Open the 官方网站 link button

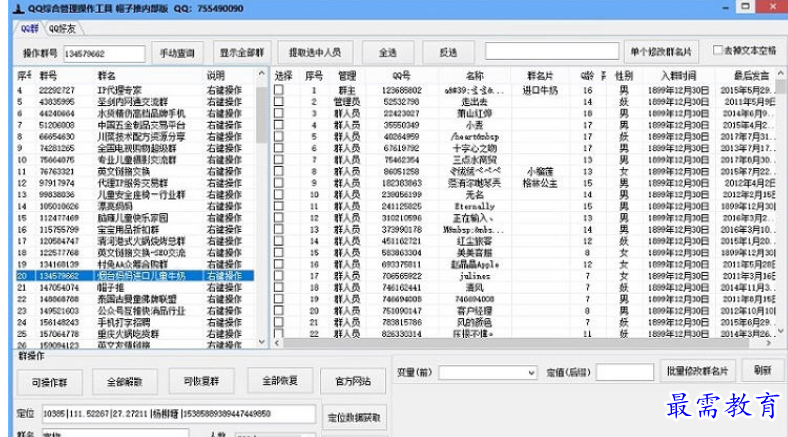(353, 382)
